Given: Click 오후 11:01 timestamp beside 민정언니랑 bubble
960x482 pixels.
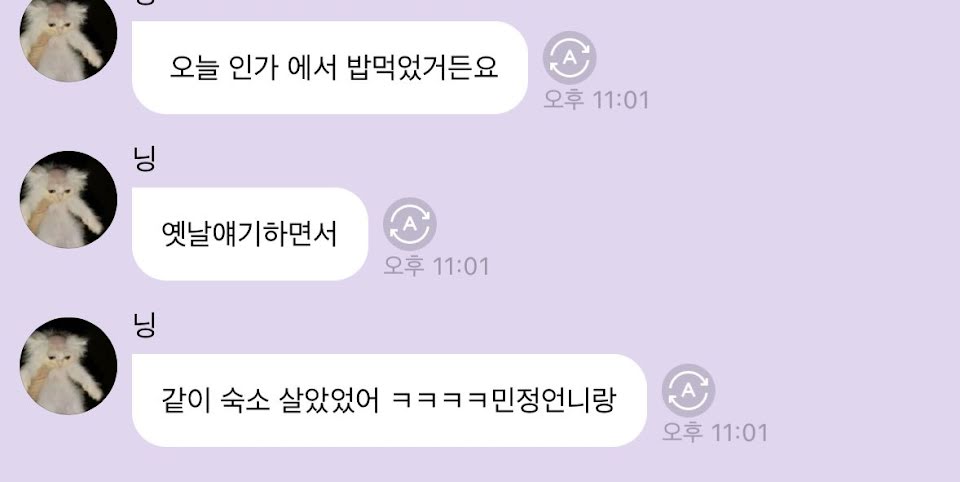Looking at the screenshot, I should [714, 433].
